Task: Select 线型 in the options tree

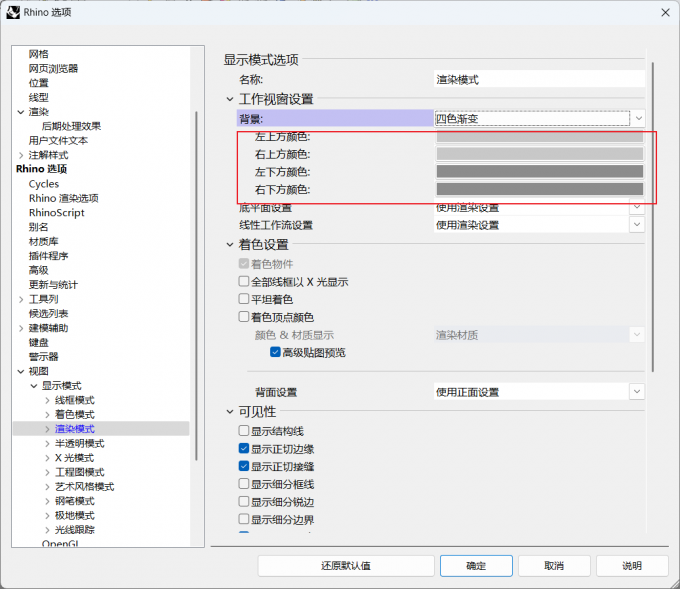Action: (39, 97)
